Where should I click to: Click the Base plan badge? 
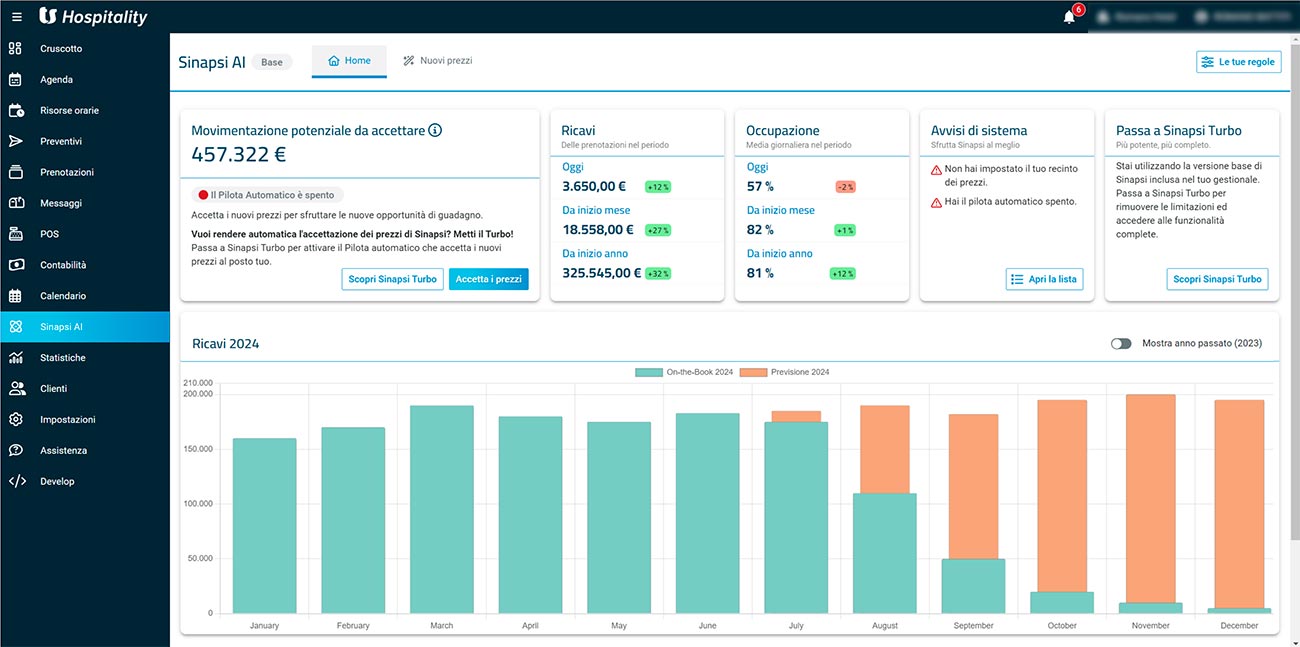pyautogui.click(x=272, y=62)
